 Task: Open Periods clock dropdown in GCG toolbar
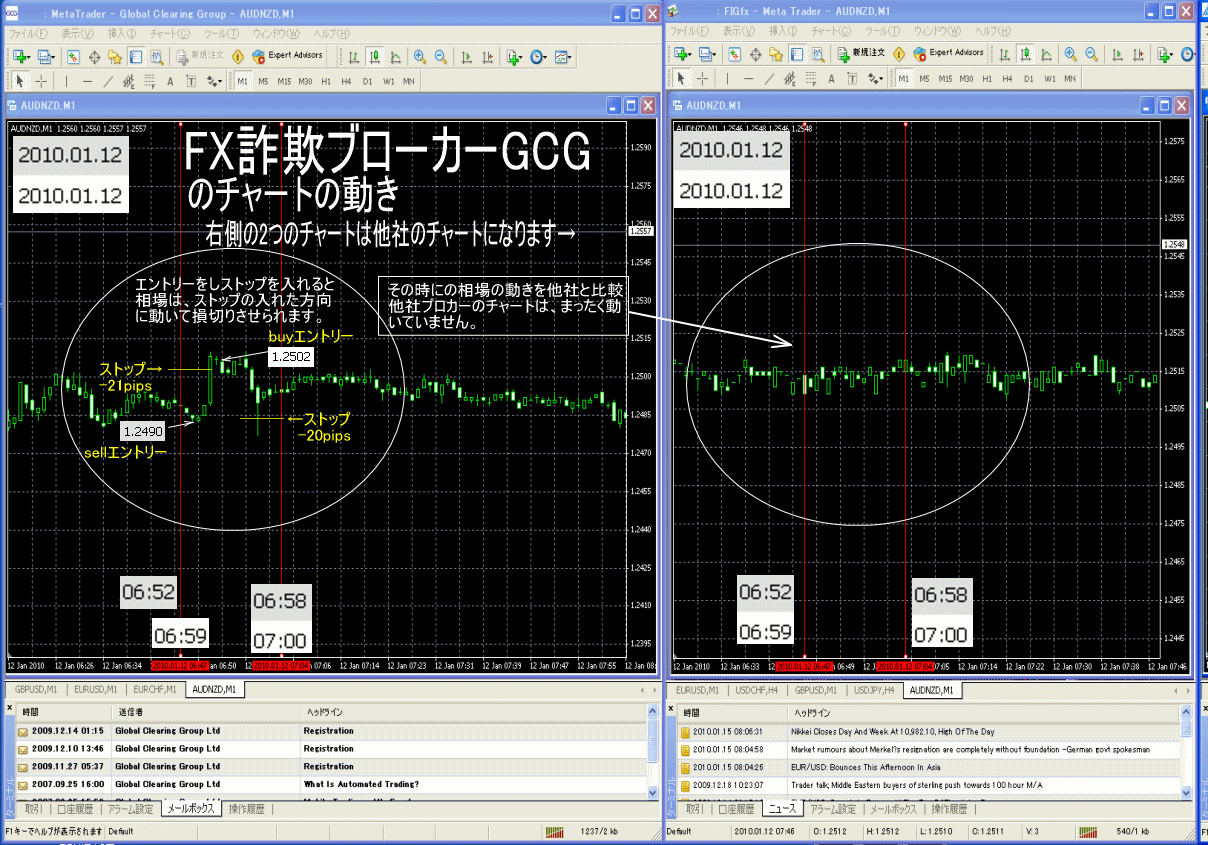coord(539,57)
